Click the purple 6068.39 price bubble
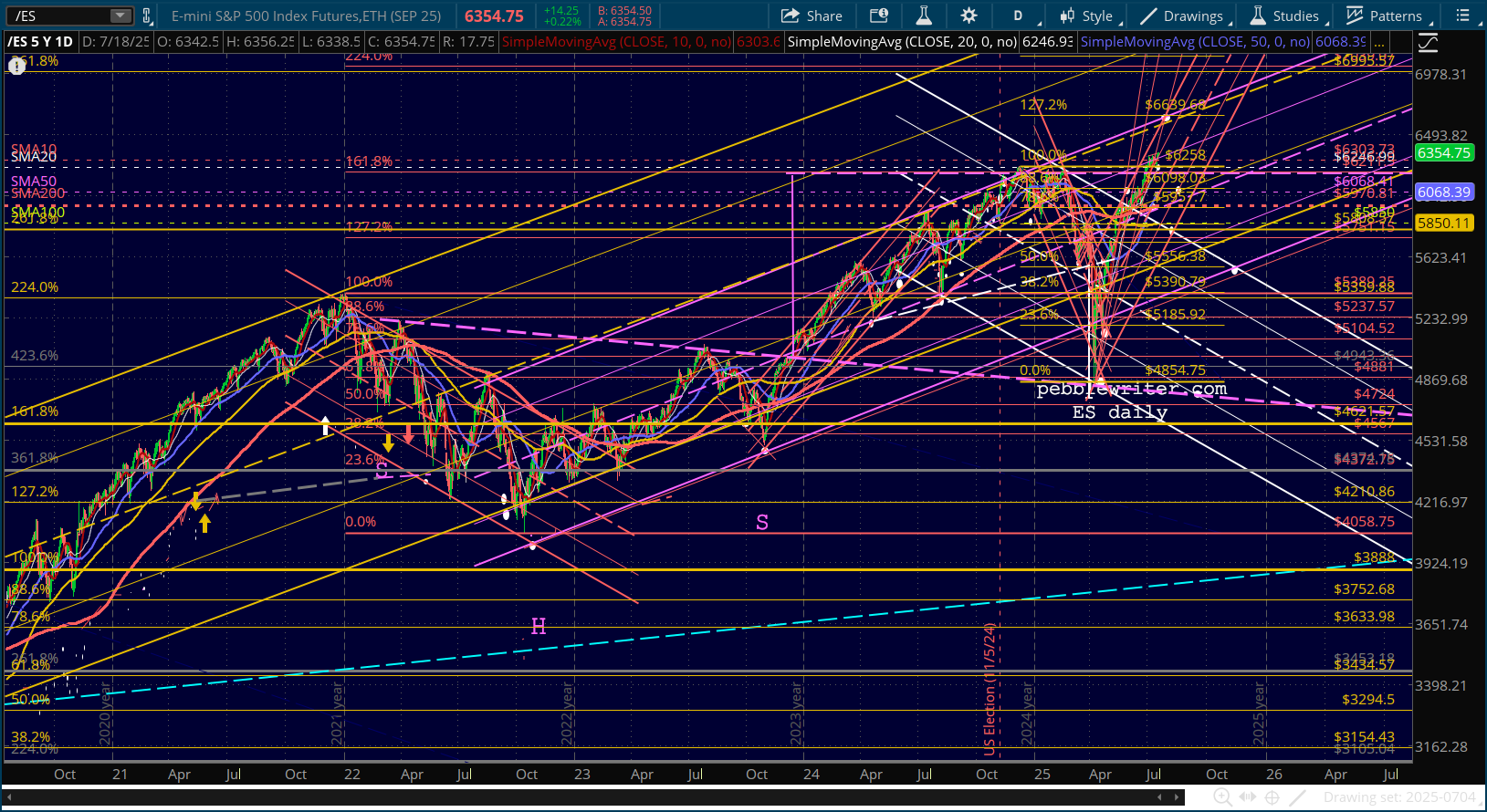 (x=1443, y=193)
